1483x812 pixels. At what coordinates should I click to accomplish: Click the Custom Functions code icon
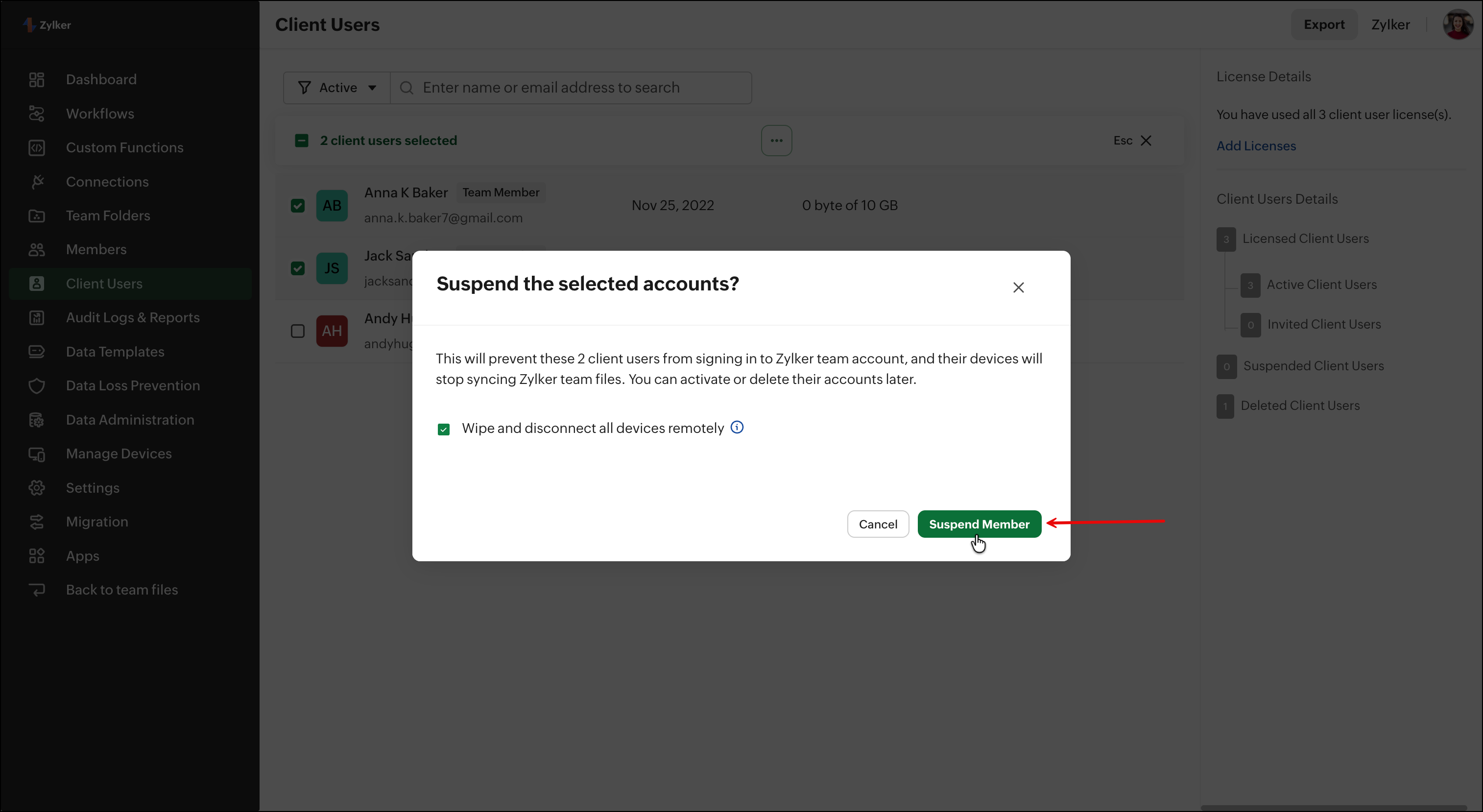click(37, 147)
